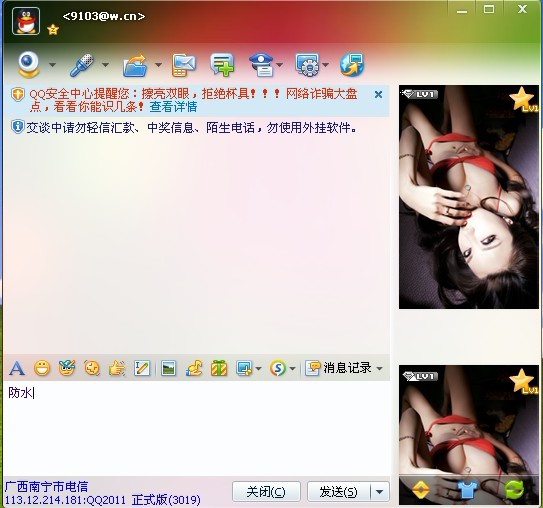543x508 pixels.
Task: Click LV1 diamond badge on my show
Action: click(420, 376)
